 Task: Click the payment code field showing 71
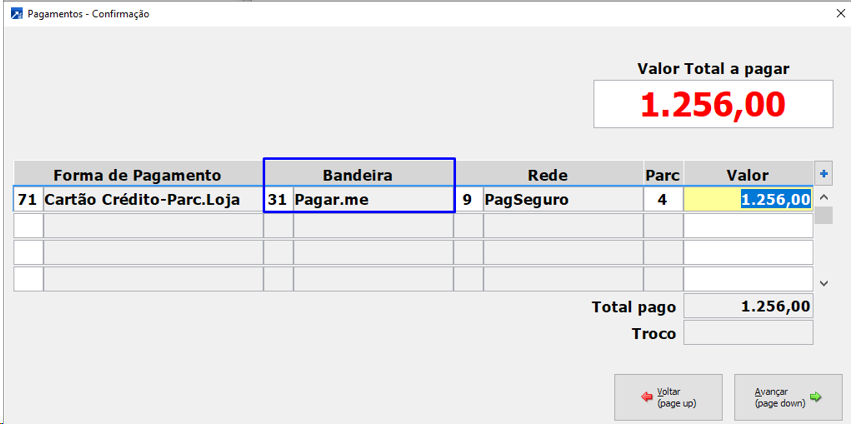pos(27,199)
